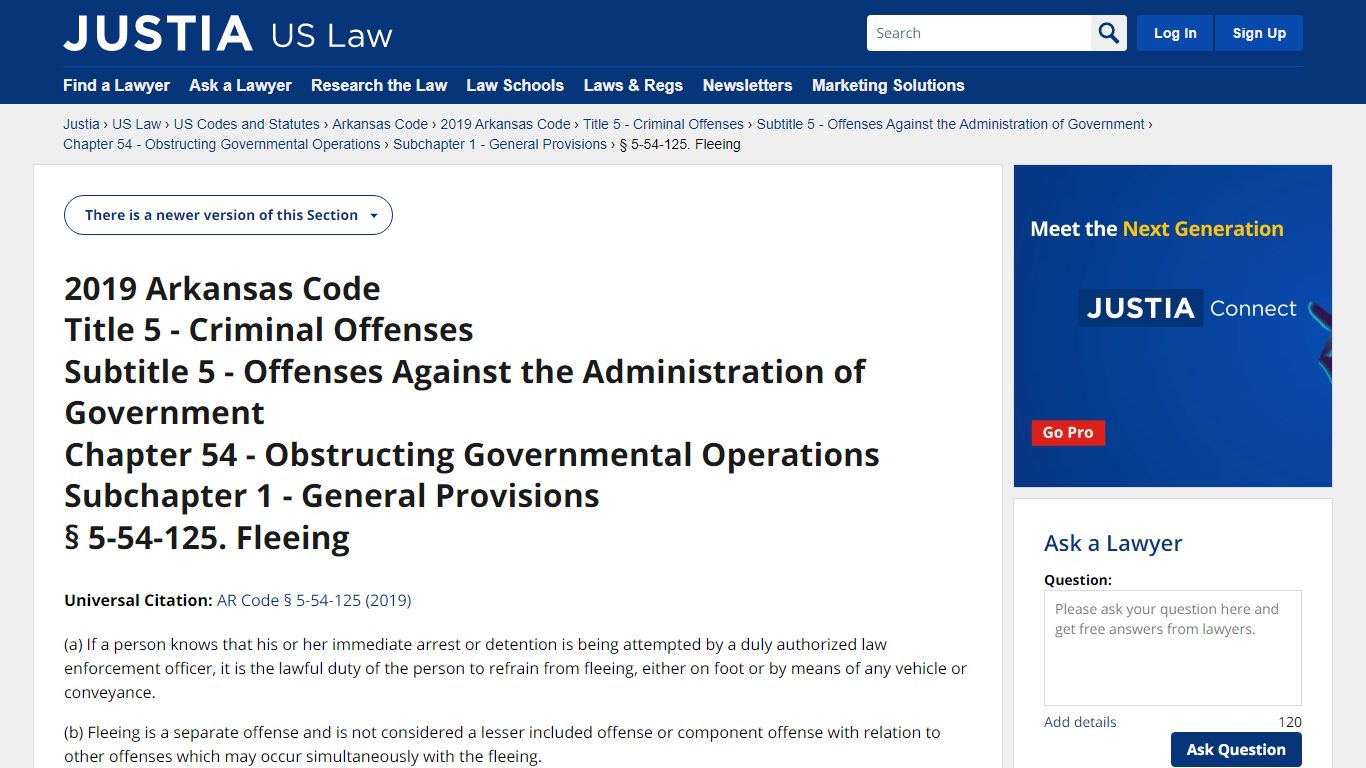Click the search magnifier icon

(x=1108, y=33)
